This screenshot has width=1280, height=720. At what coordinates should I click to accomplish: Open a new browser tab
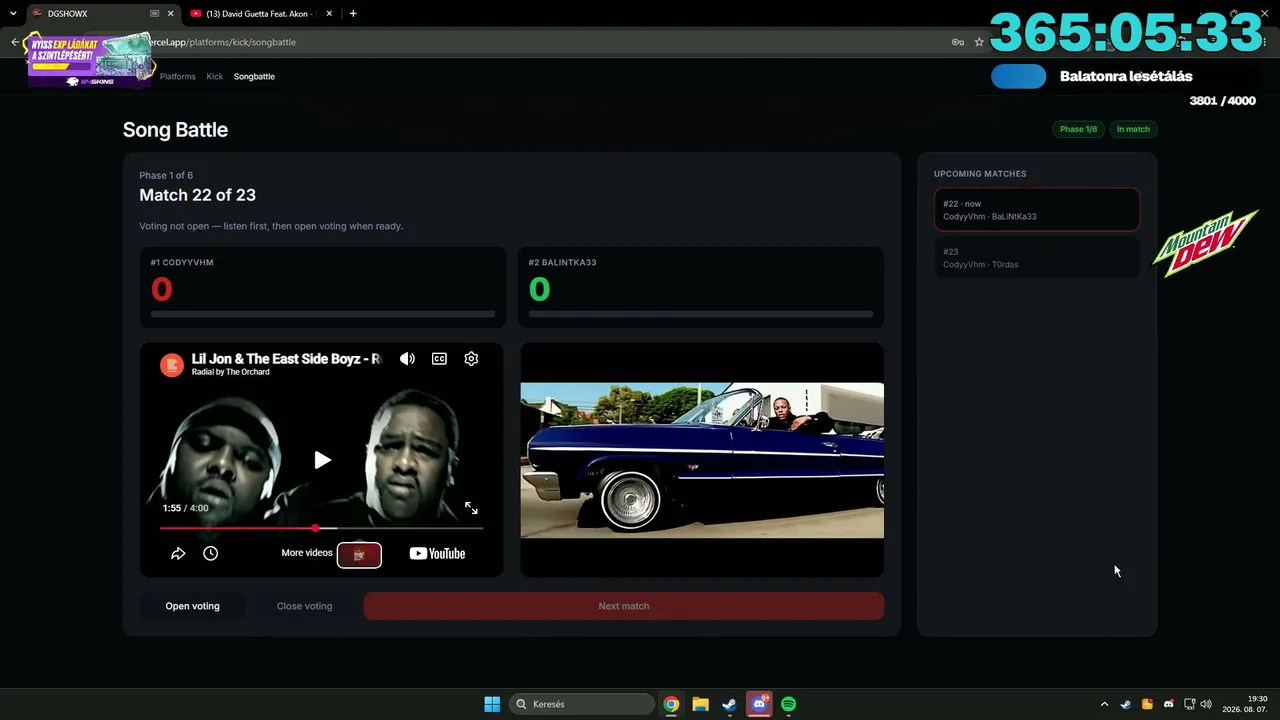click(353, 14)
